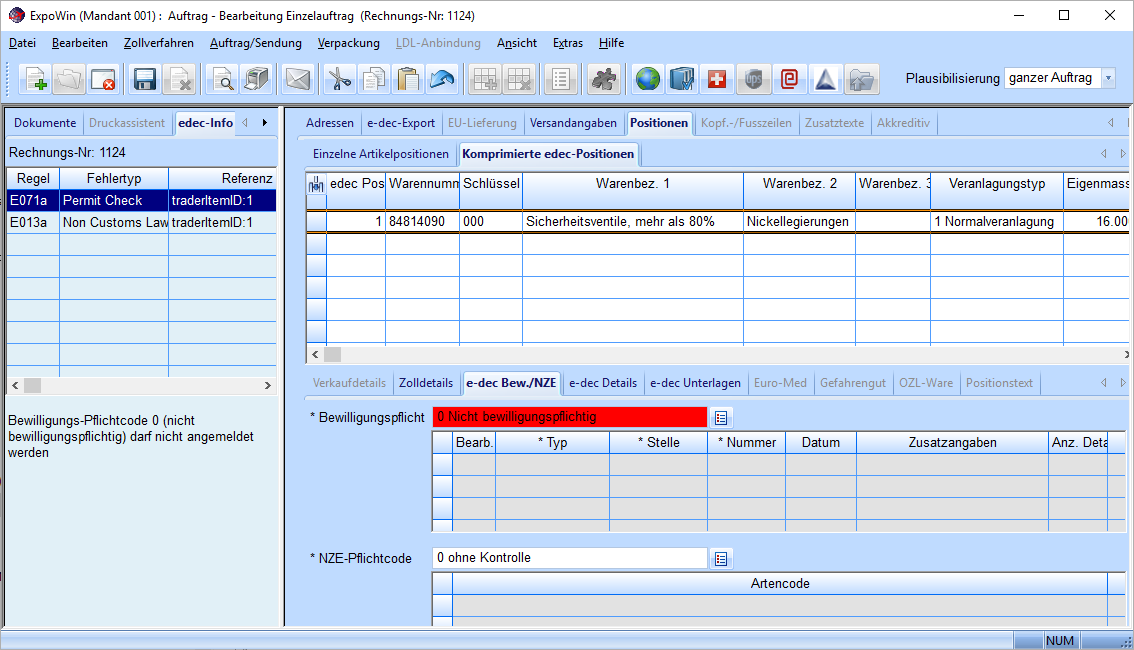The image size is (1134, 650).
Task: Click the column chooser icon in positions grid
Action: pyautogui.click(x=316, y=184)
